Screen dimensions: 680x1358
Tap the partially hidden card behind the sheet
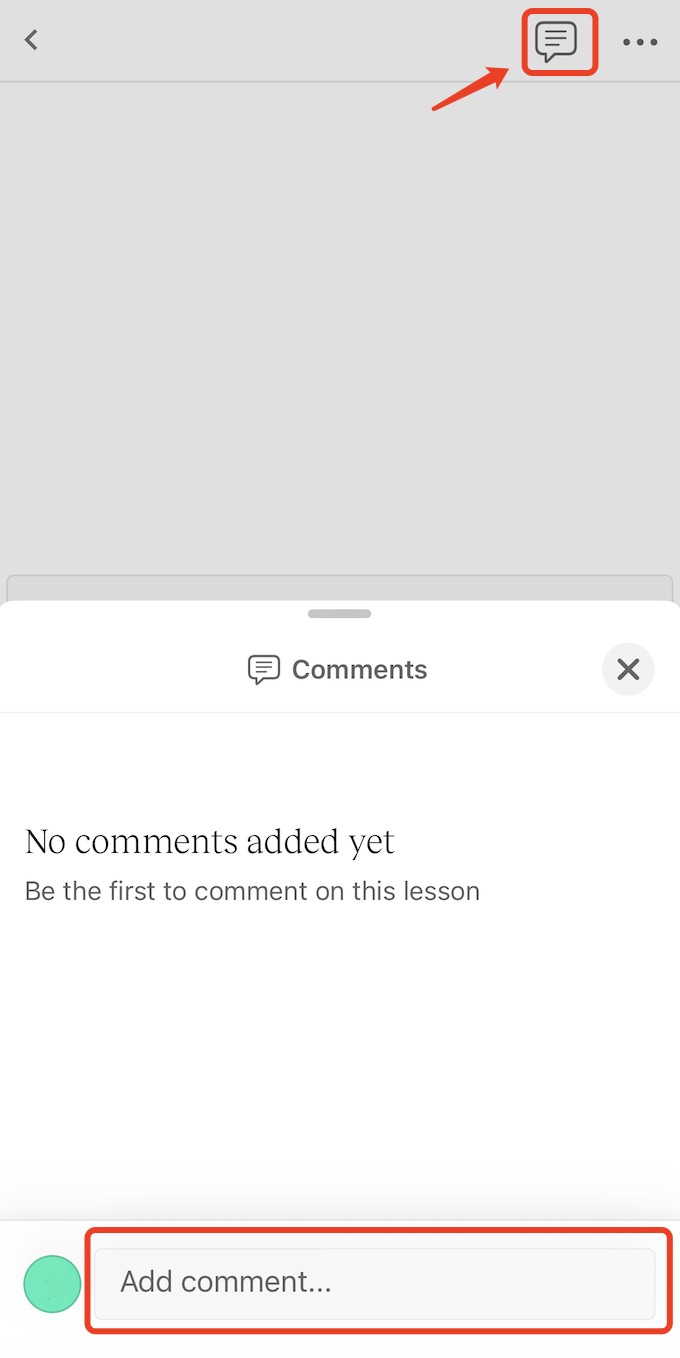340,588
